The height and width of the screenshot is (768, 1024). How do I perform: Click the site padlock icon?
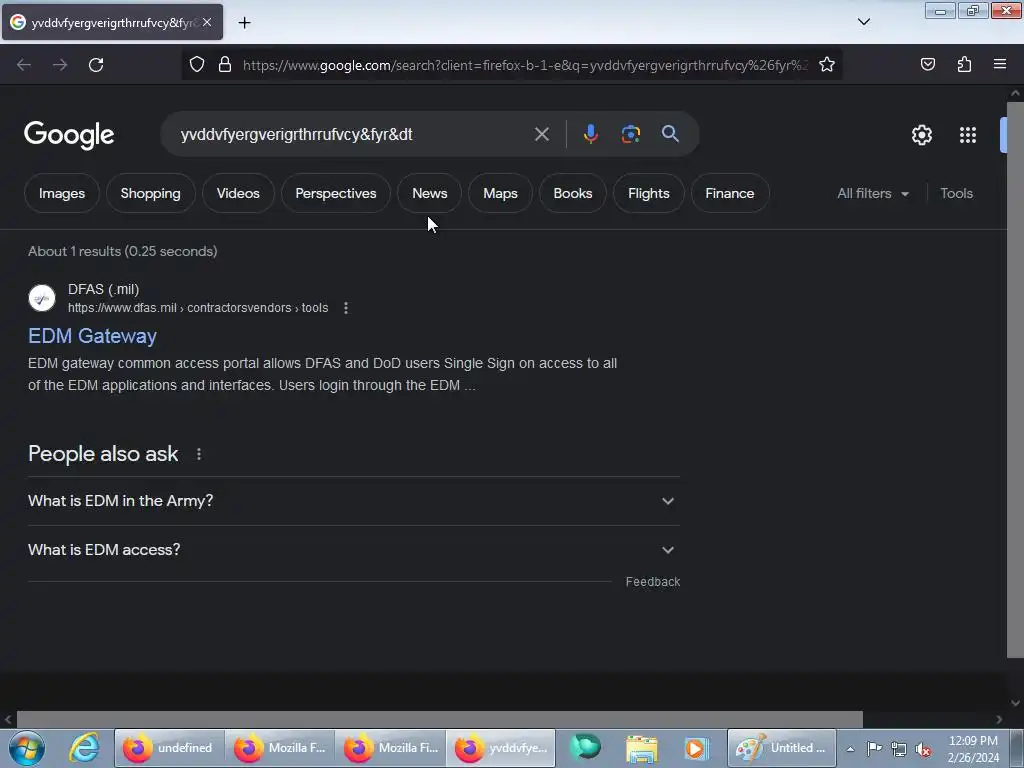point(225,64)
